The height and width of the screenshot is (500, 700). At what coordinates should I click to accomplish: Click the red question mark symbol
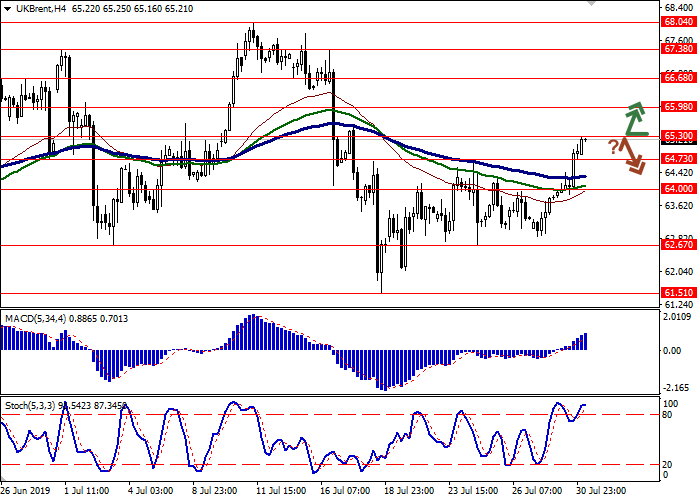point(613,148)
